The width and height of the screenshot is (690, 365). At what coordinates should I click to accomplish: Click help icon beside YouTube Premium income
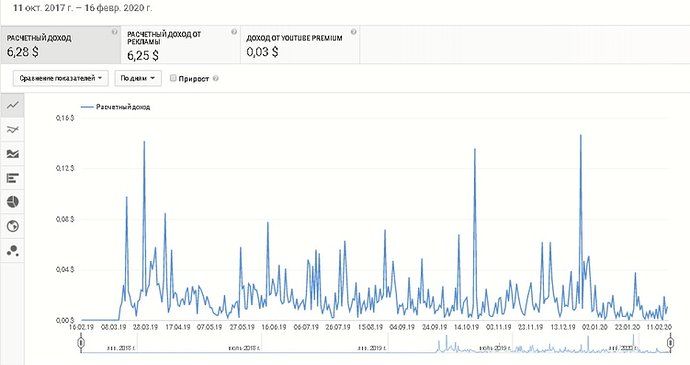tap(353, 32)
